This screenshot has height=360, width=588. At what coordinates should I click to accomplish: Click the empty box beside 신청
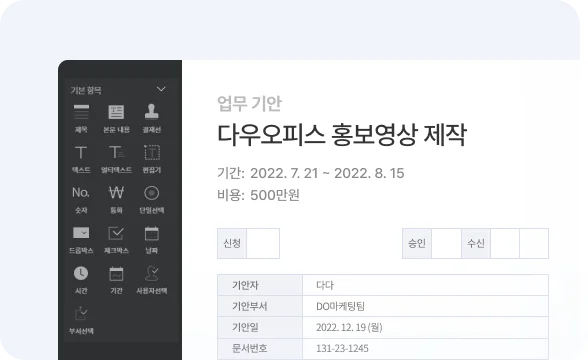click(263, 243)
